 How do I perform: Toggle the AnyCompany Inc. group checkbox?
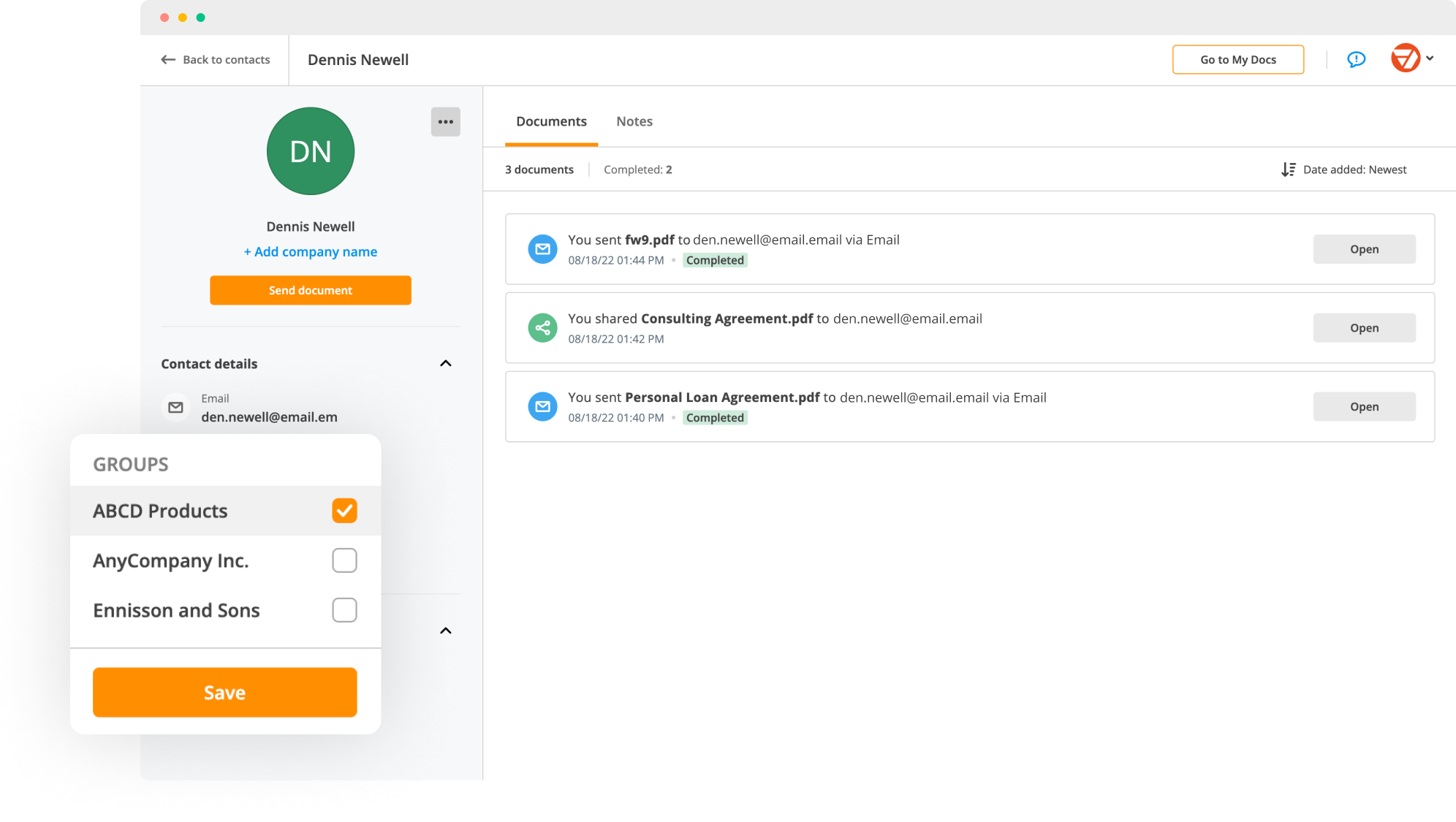pos(345,560)
